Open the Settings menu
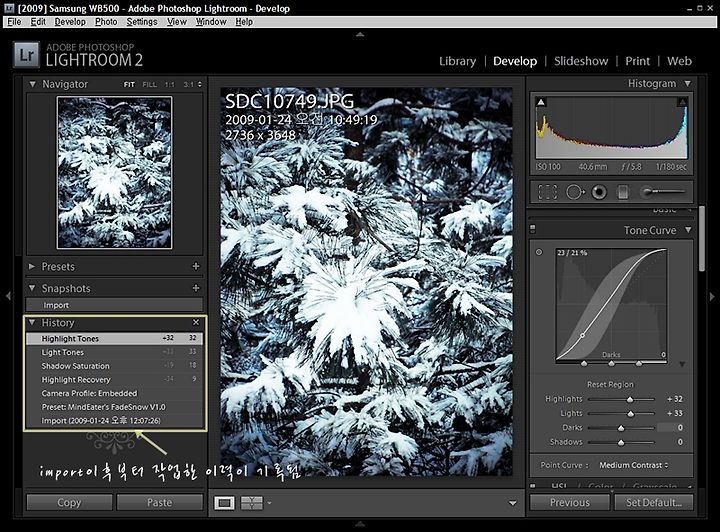The image size is (720, 532). [142, 22]
